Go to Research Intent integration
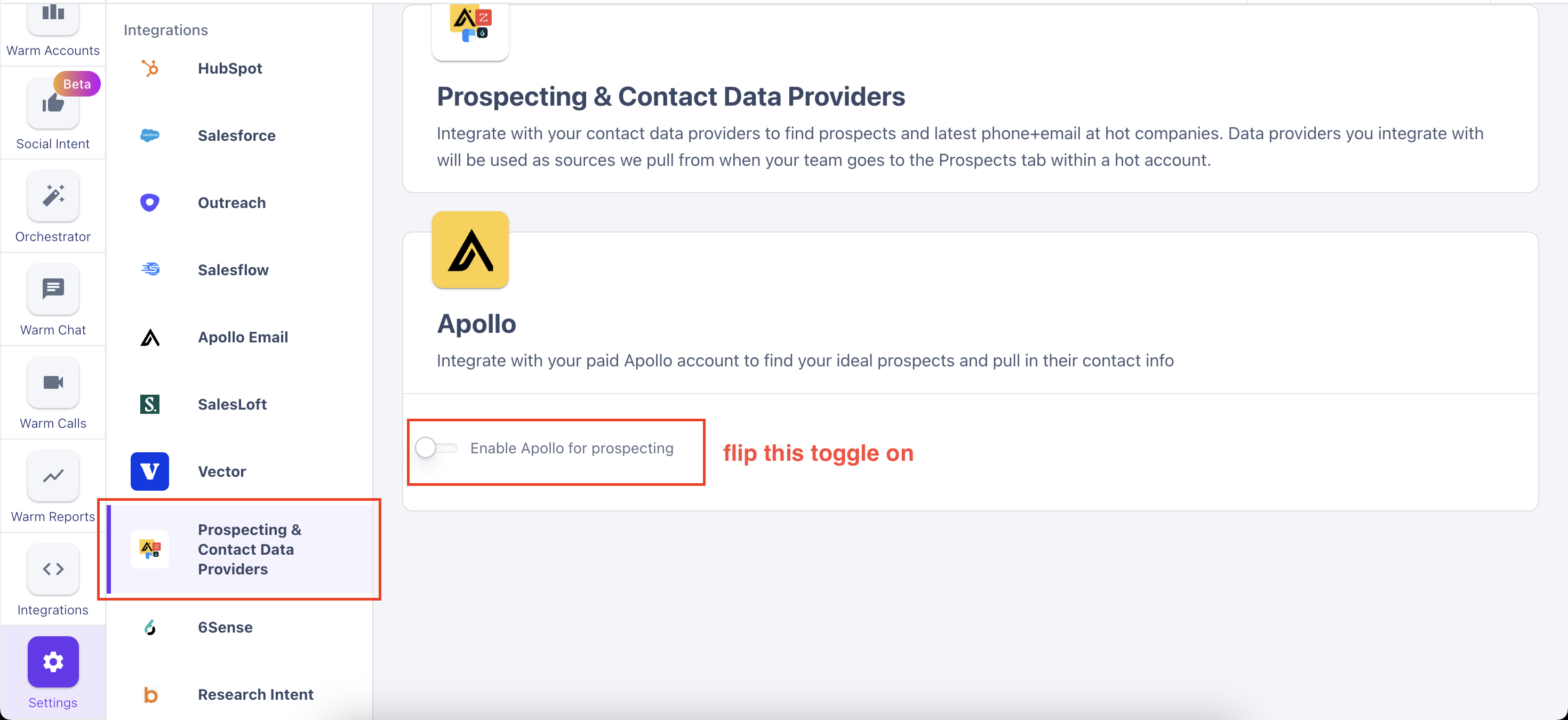The image size is (1568, 720). (x=255, y=694)
